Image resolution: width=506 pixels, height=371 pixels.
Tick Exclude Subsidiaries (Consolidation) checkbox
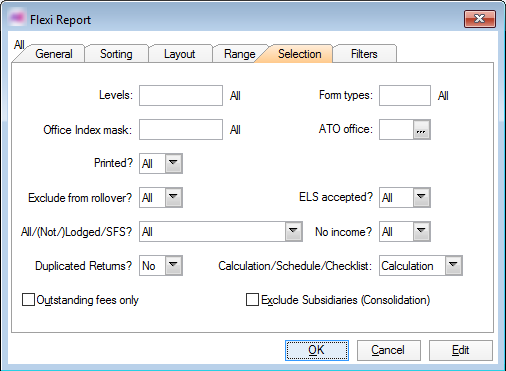(x=252, y=299)
